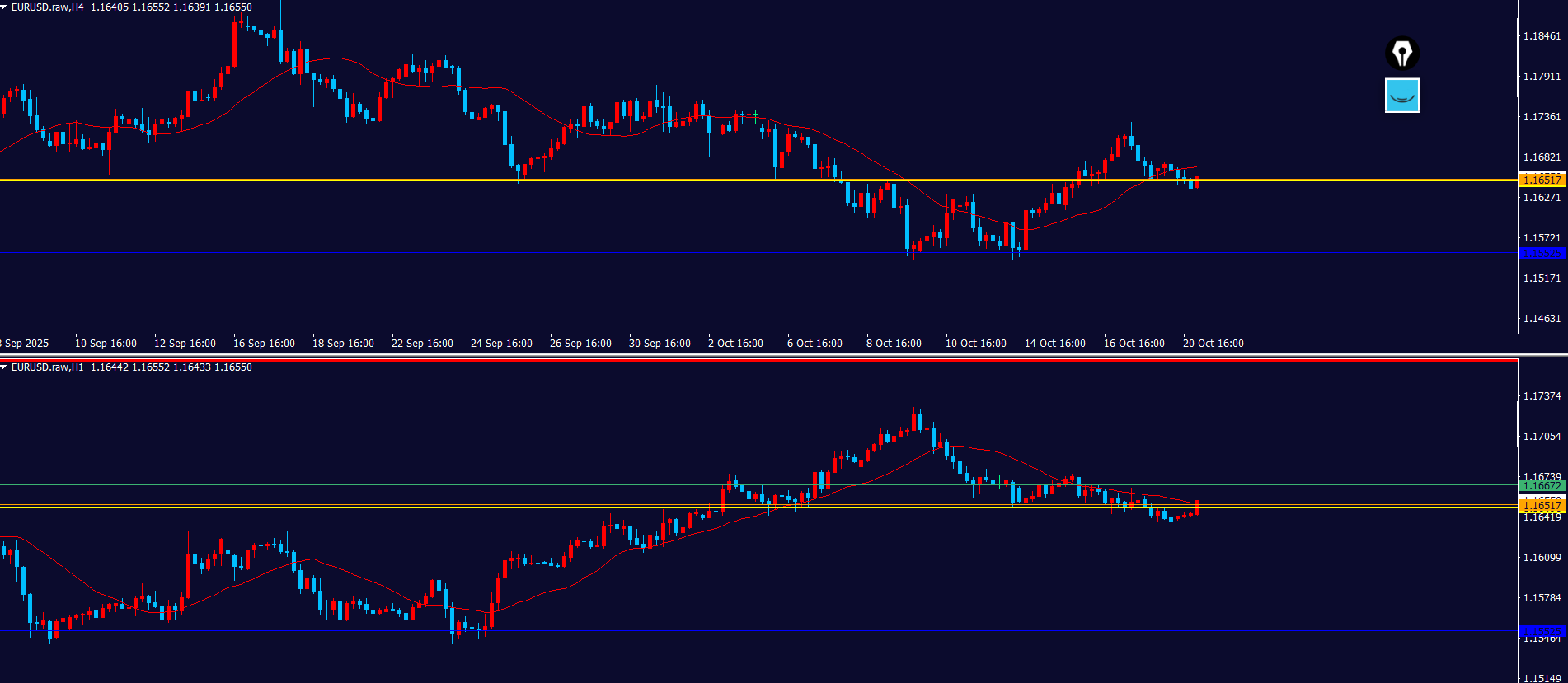Click the 20 Oct 16:00 time axis label
Screen dimensions: 1568x683
(1213, 344)
